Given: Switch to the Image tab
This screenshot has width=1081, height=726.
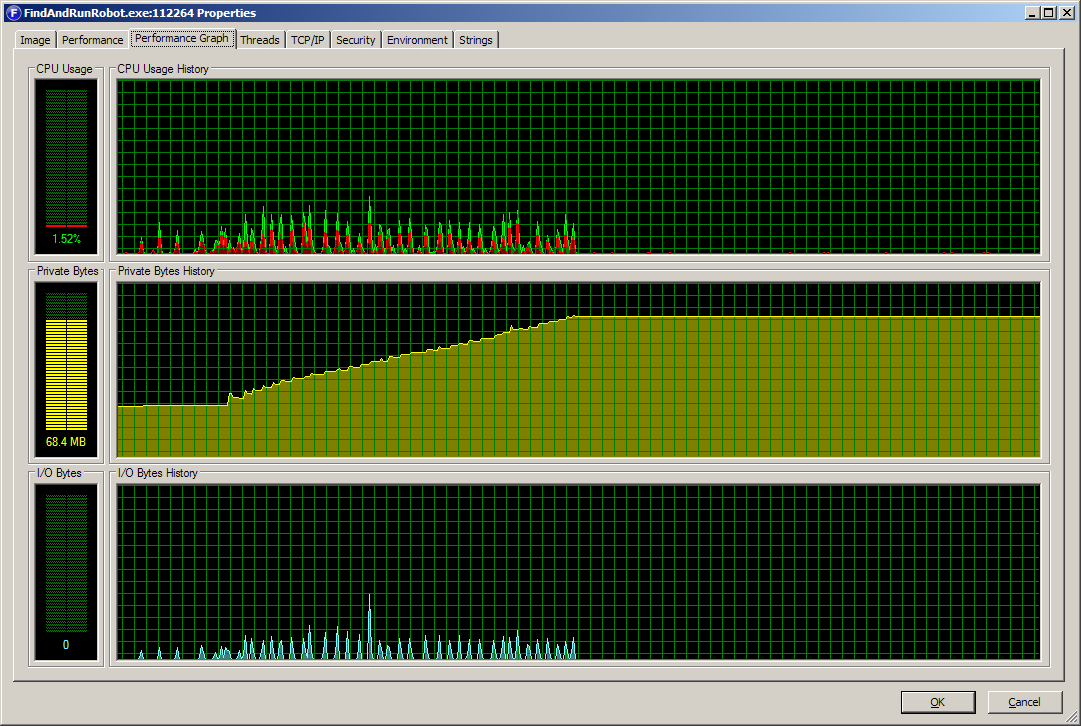Looking at the screenshot, I should click(x=34, y=39).
